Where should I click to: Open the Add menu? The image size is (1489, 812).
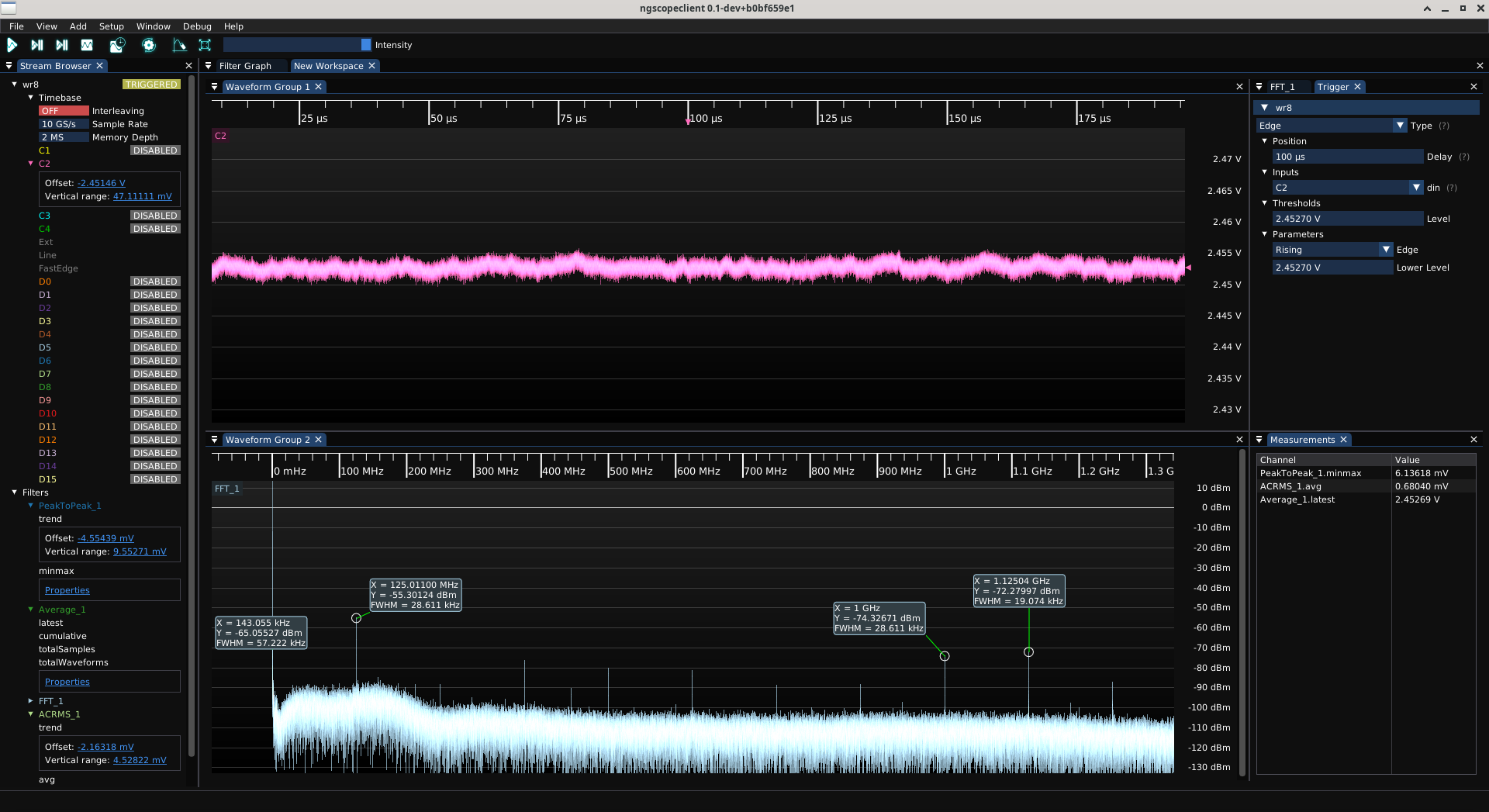(78, 26)
